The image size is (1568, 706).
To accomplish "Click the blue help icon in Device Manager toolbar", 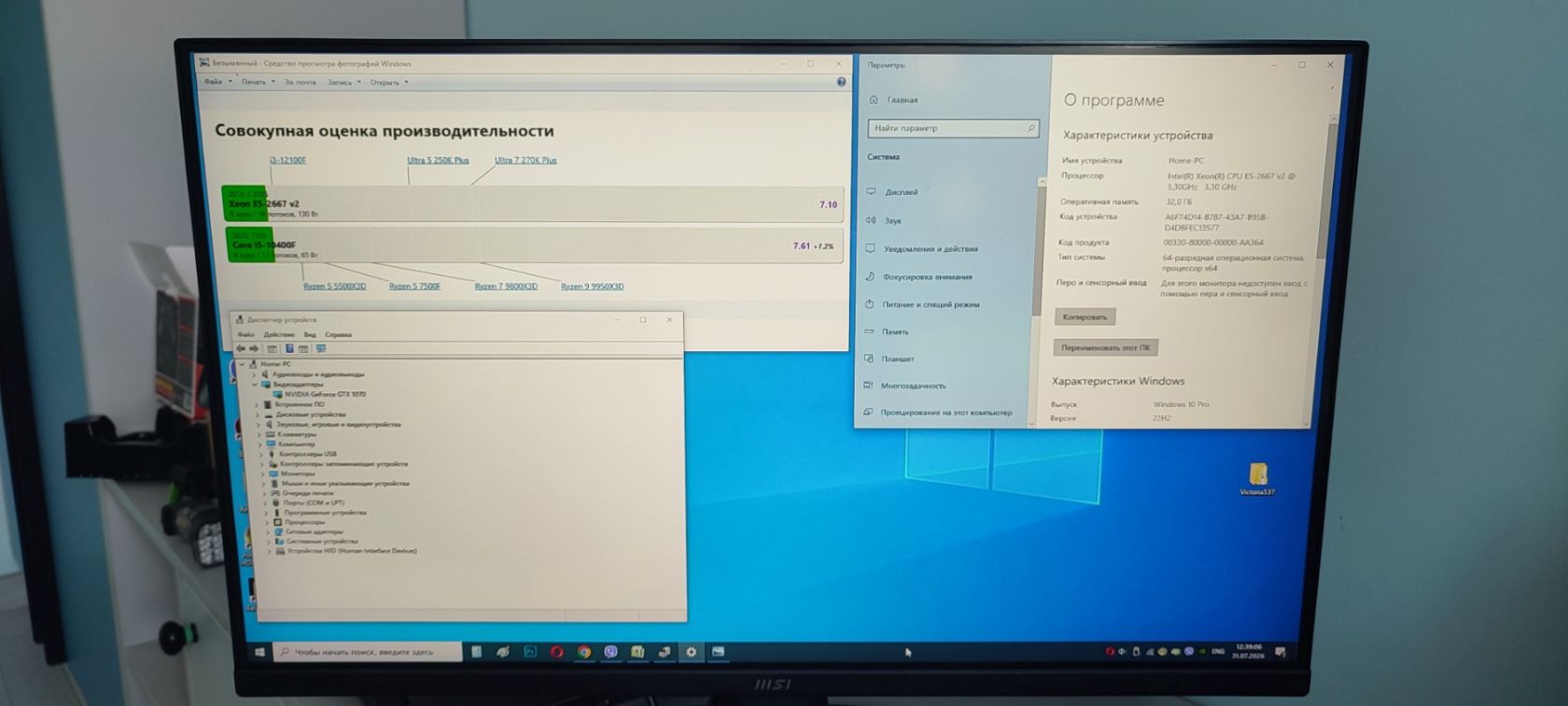I will point(289,348).
